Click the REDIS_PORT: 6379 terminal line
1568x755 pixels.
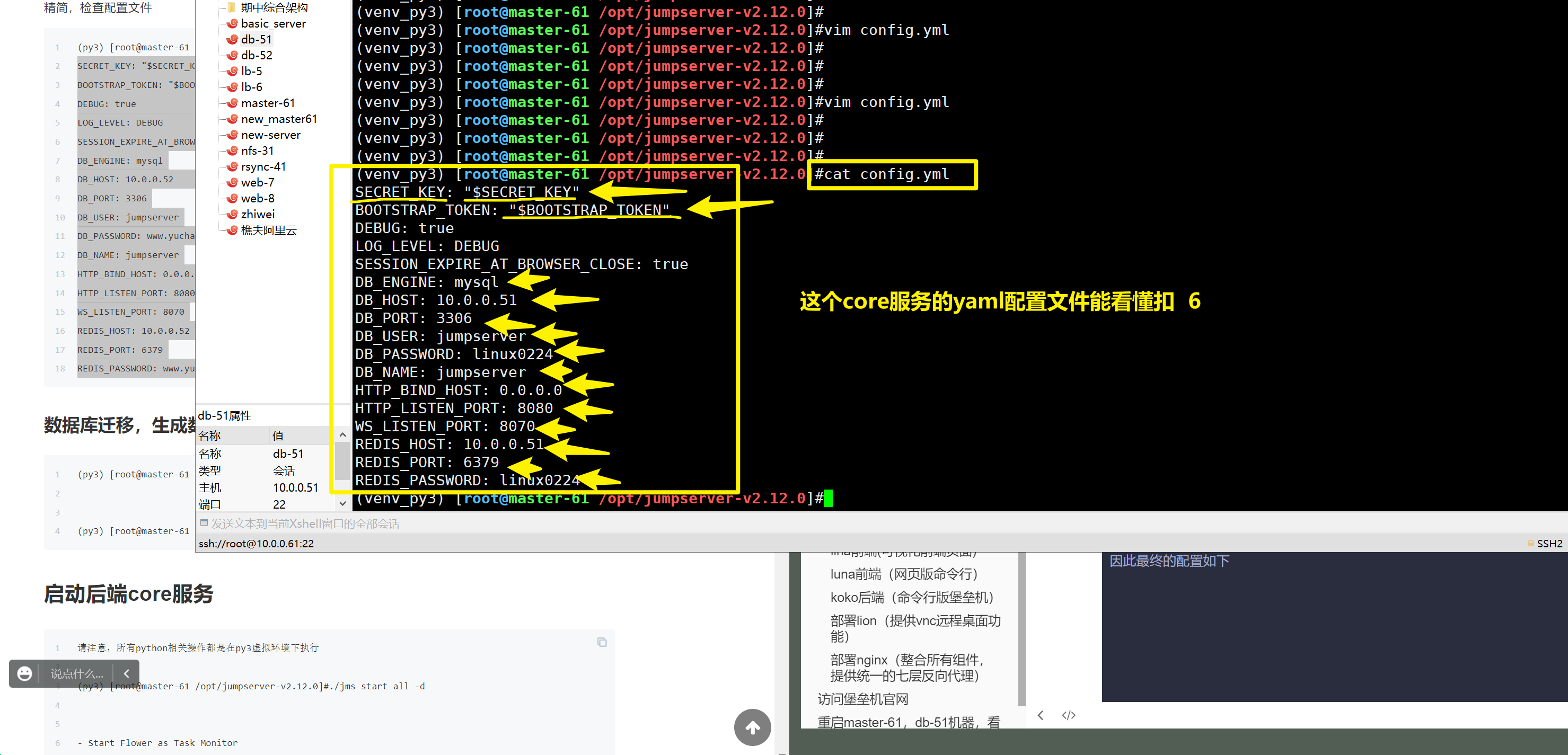tap(427, 463)
